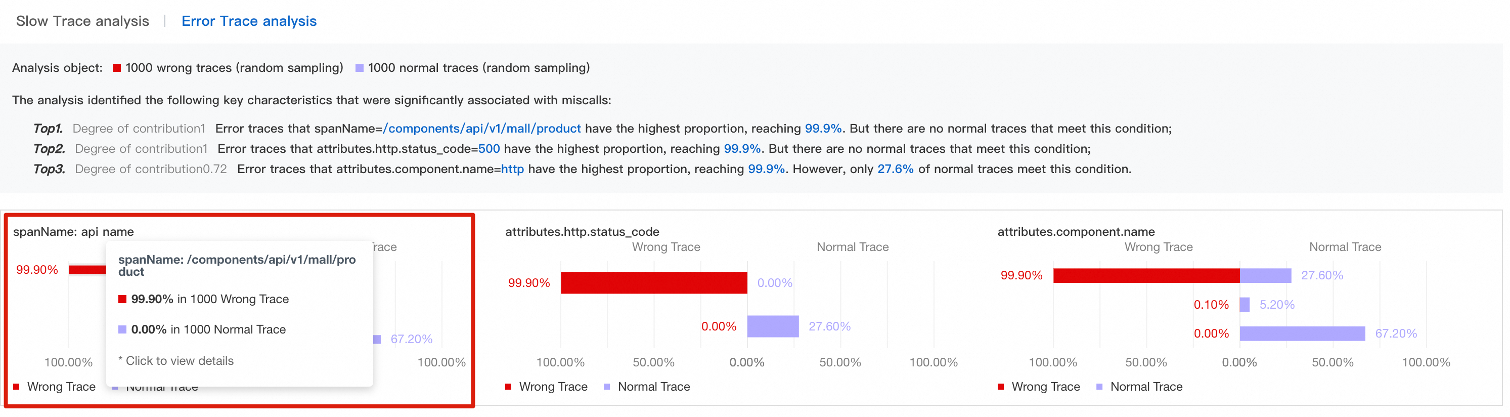The image size is (1510, 417).
Task: Toggle Wrong Trace legend in http.status_code chart
Action: [546, 387]
